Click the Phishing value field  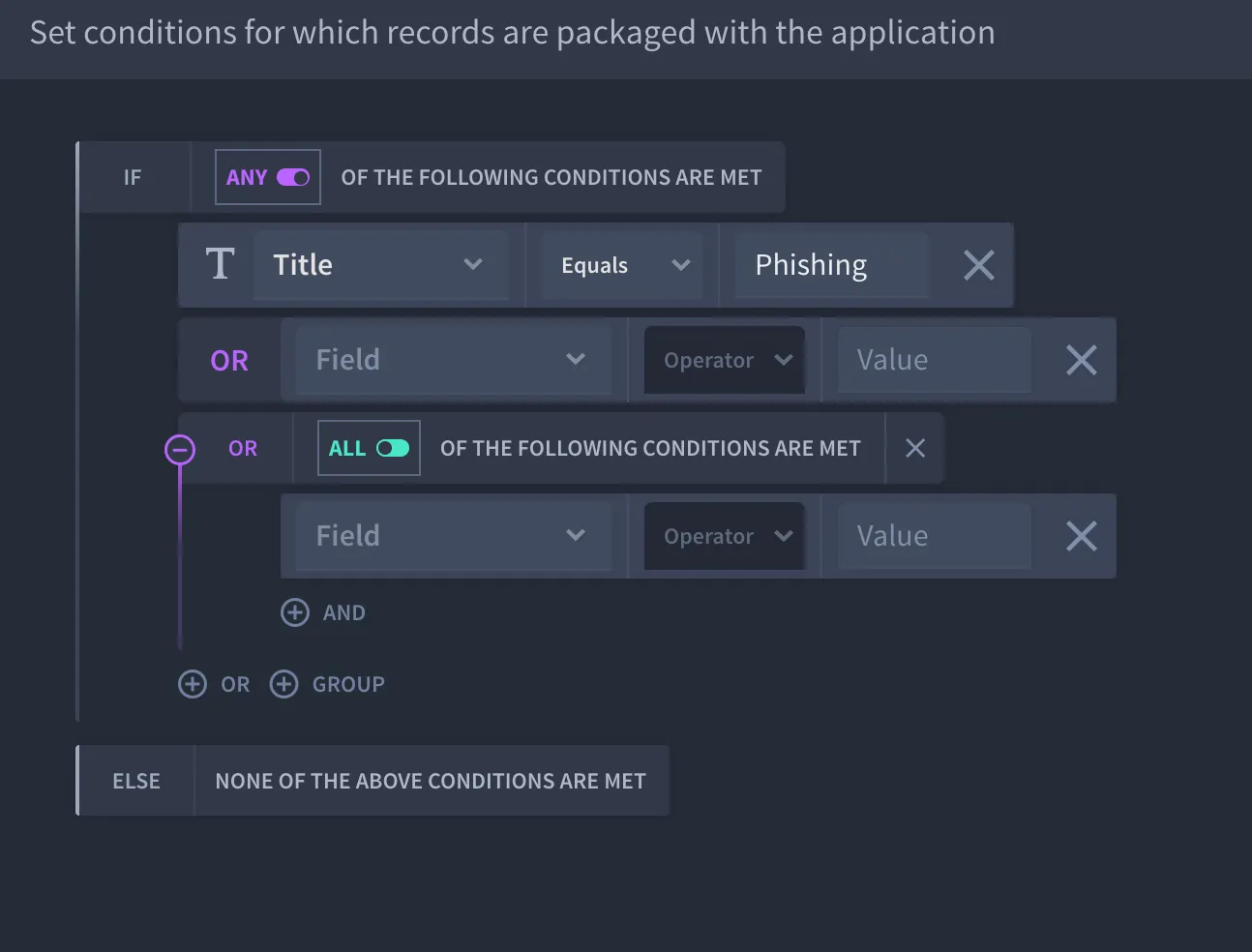[x=831, y=265]
